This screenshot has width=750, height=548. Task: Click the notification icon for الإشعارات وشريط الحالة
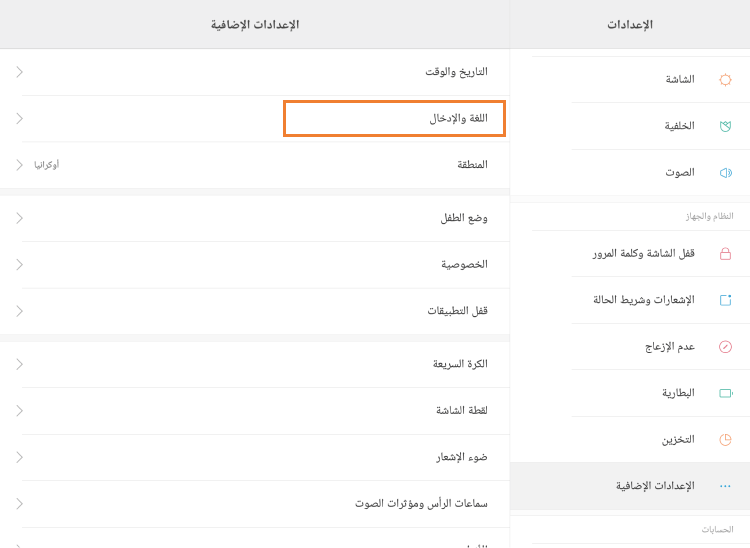[725, 300]
